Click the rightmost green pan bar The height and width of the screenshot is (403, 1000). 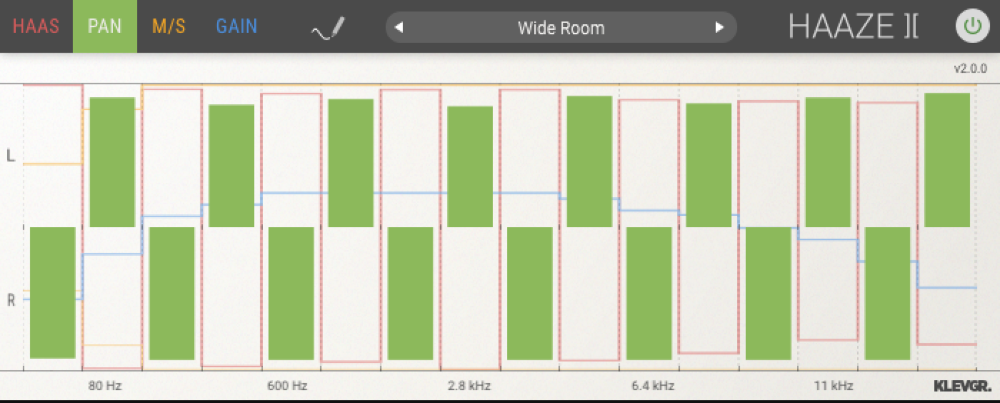click(947, 160)
